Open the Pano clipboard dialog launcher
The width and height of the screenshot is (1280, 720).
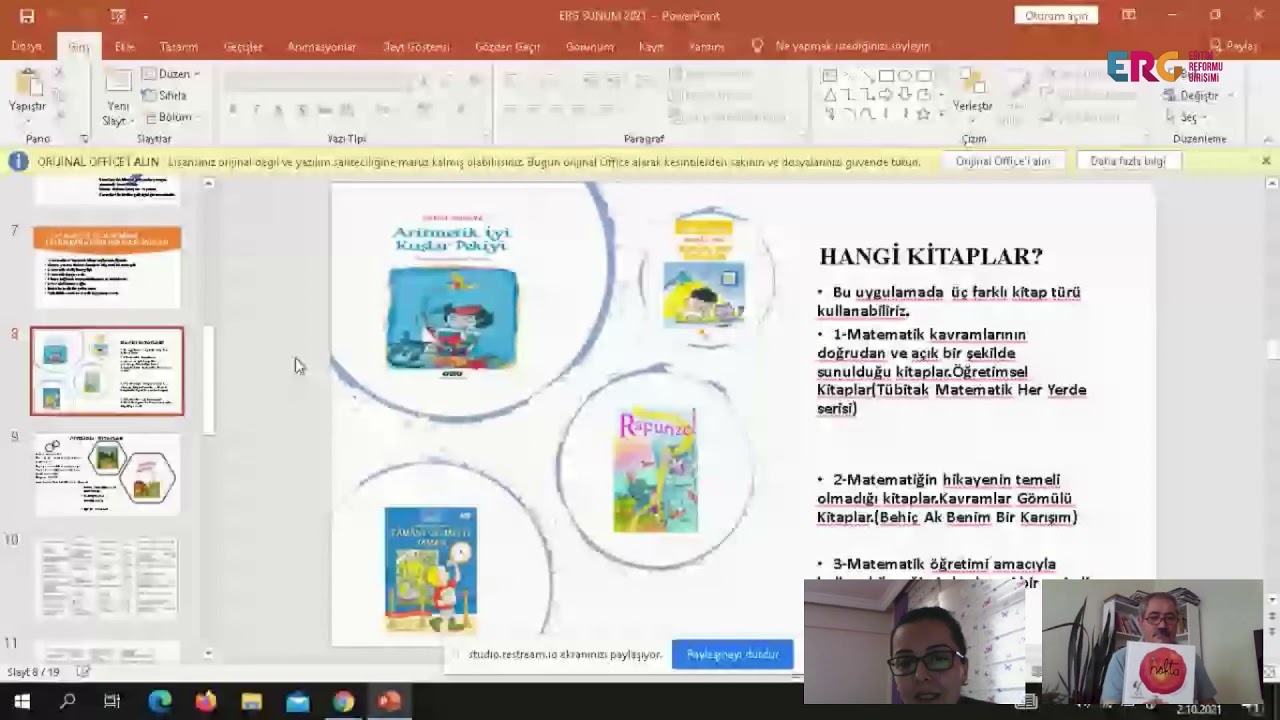pyautogui.click(x=84, y=139)
